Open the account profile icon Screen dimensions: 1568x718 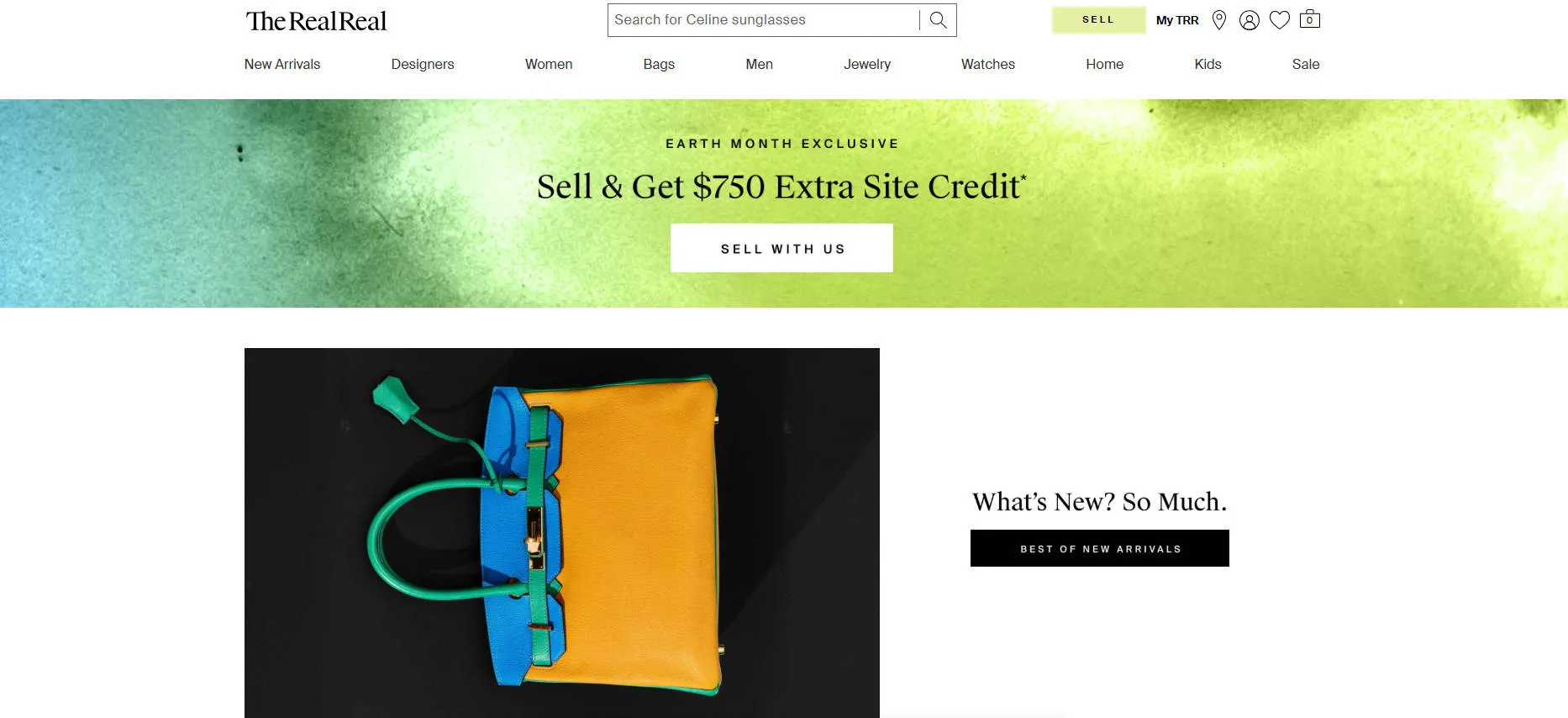1250,20
